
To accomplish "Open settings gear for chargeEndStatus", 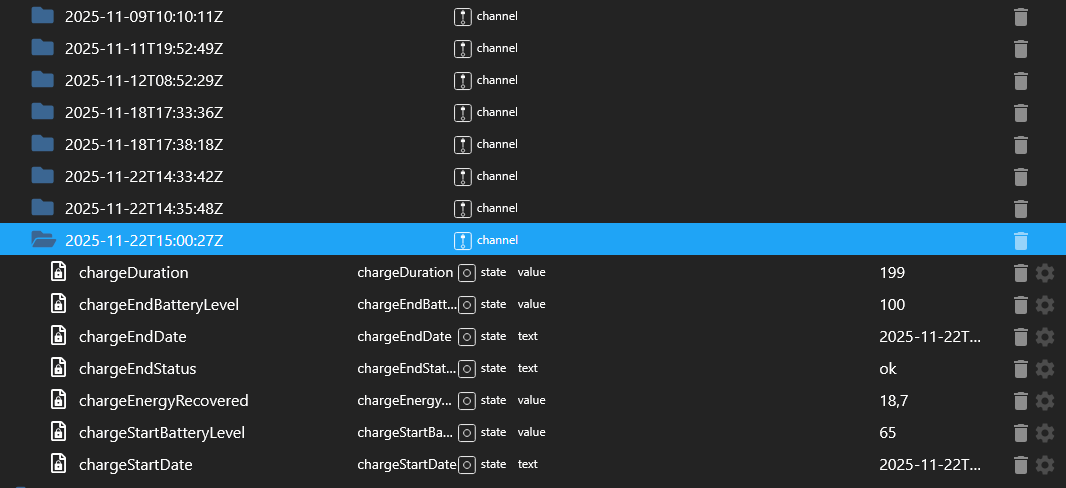I will click(x=1045, y=369).
